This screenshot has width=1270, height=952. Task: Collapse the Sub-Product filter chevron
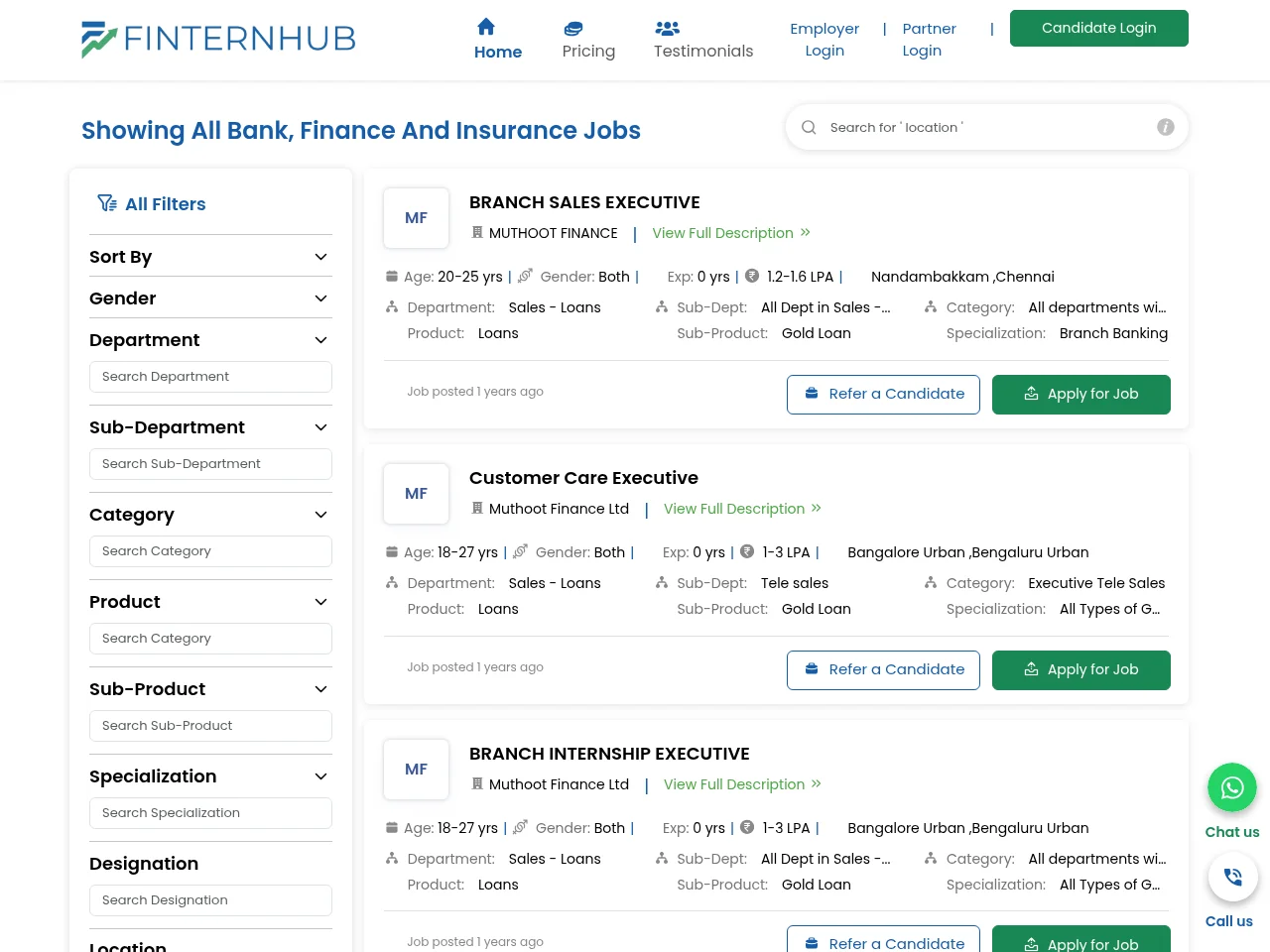(320, 689)
